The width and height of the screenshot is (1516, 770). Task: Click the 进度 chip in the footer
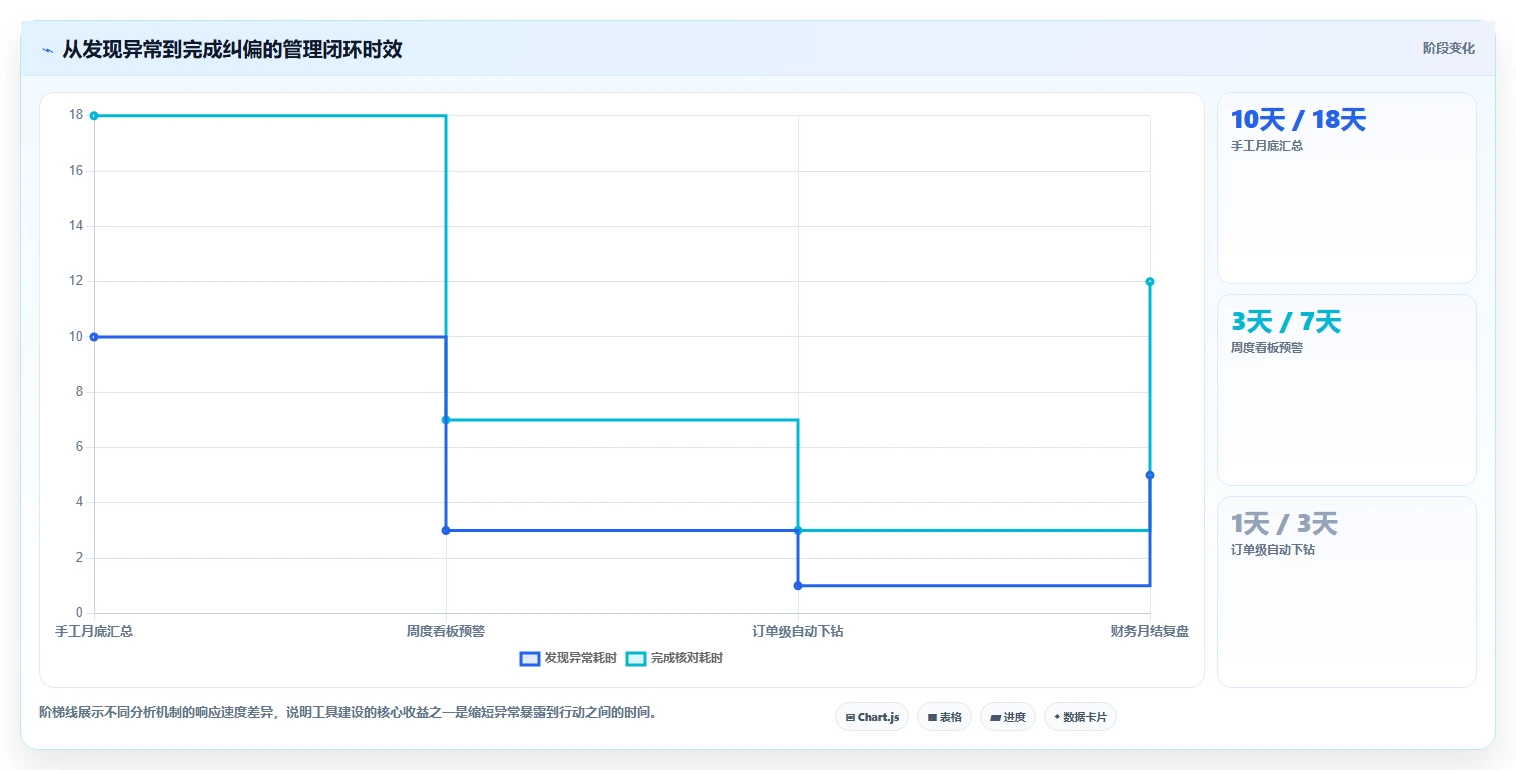tap(1008, 717)
